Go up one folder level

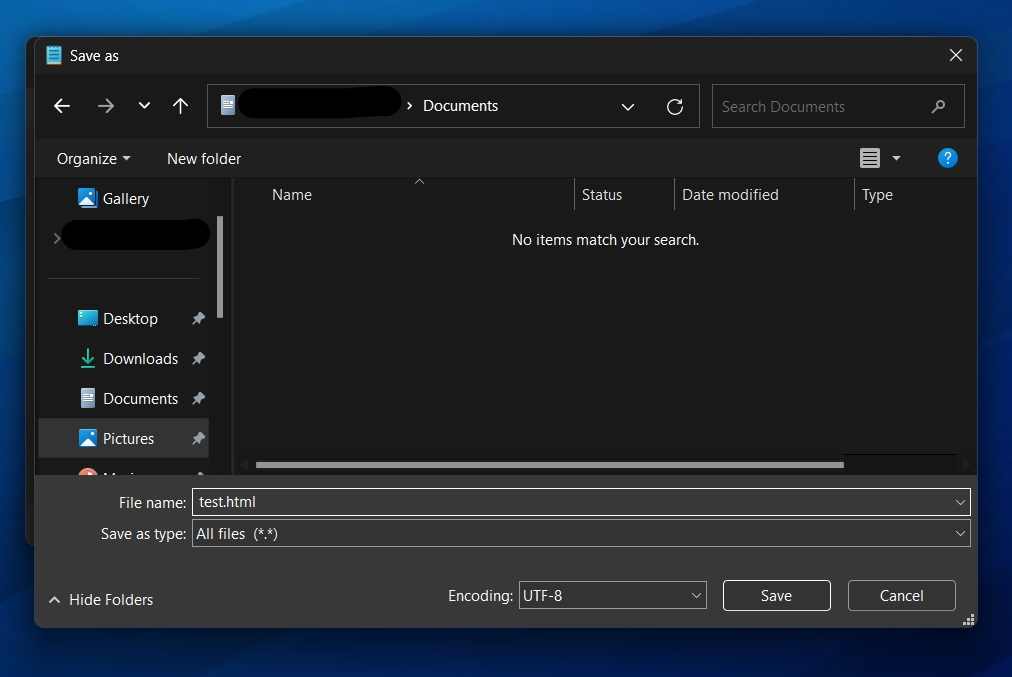point(181,106)
